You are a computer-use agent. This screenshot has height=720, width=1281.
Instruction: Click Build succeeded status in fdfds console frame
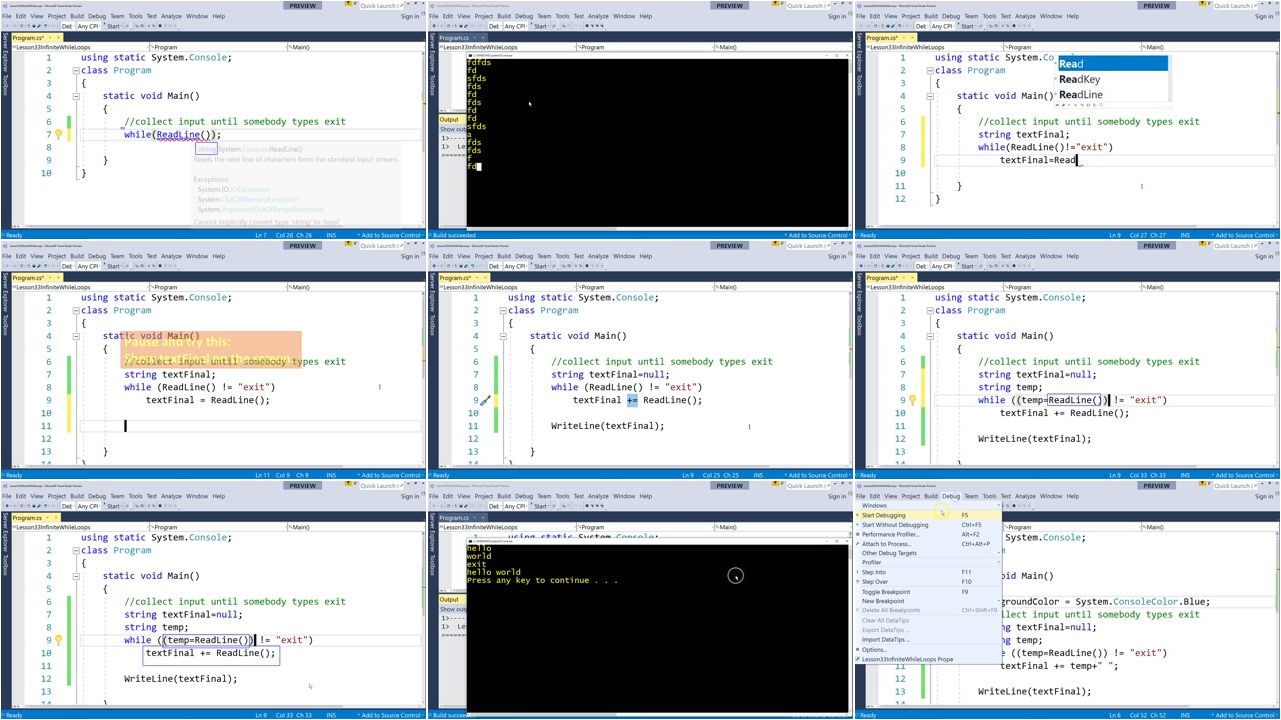click(x=452, y=235)
